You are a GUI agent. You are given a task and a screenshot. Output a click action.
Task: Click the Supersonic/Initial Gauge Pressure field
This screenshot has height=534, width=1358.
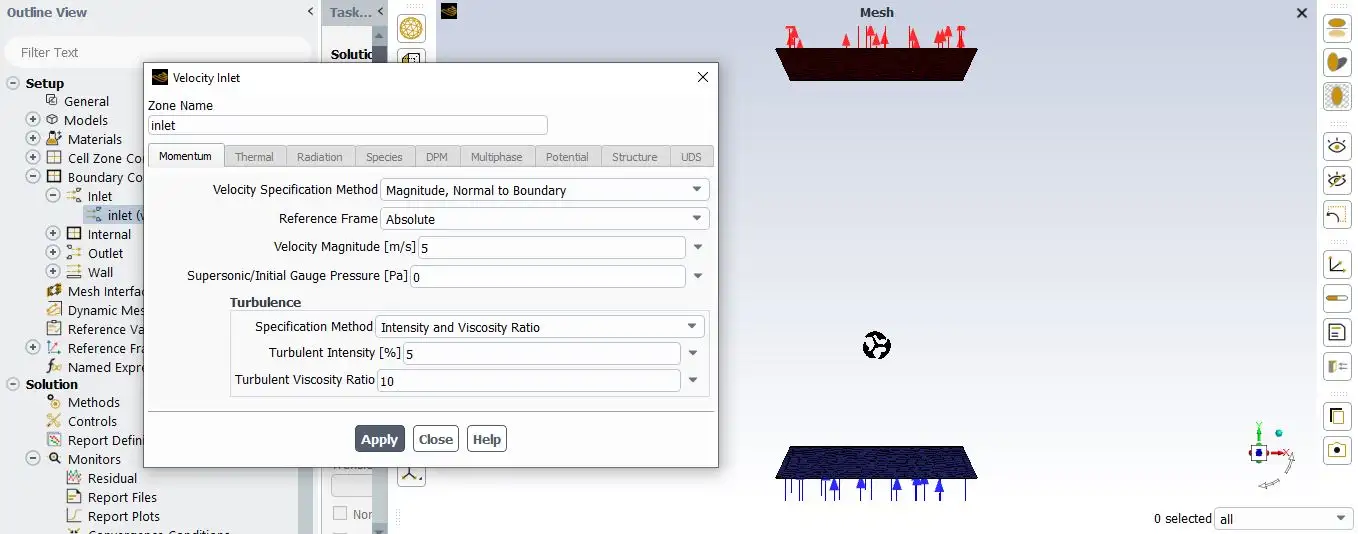pyautogui.click(x=548, y=276)
